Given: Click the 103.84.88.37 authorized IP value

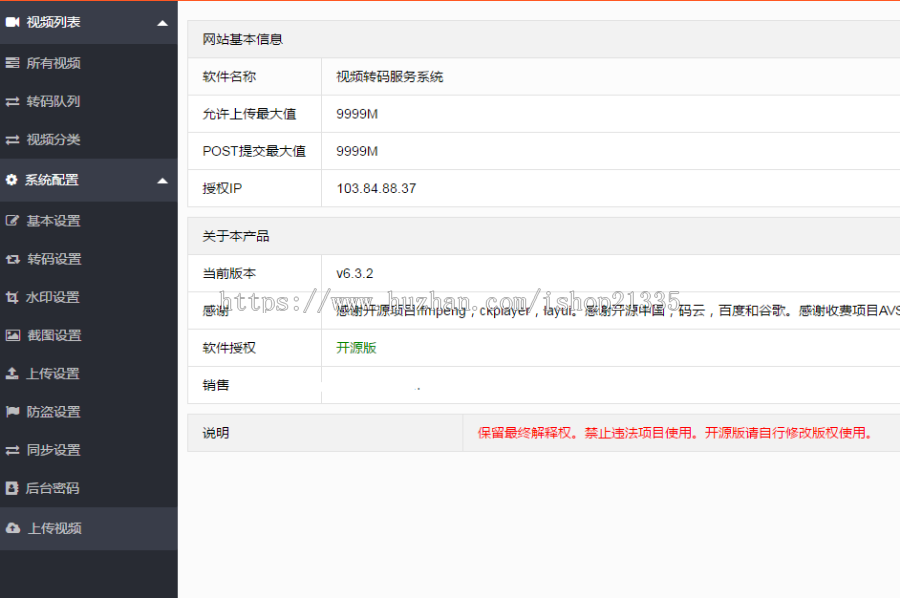Looking at the screenshot, I should pyautogui.click(x=376, y=188).
